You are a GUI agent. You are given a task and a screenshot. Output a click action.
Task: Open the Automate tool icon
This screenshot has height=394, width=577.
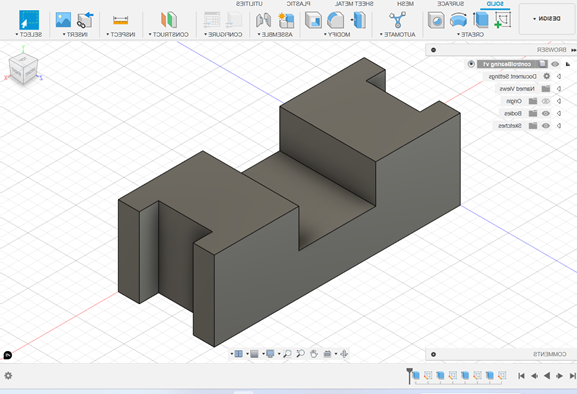coord(397,20)
